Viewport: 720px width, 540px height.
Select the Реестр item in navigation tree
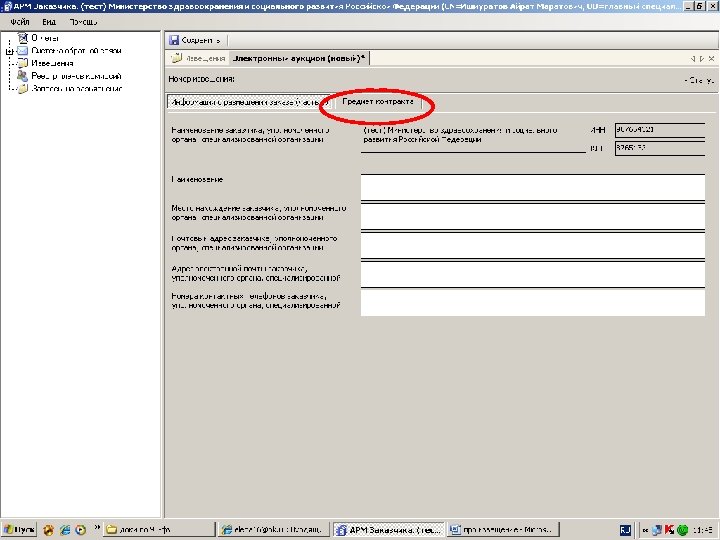[x=76, y=76]
